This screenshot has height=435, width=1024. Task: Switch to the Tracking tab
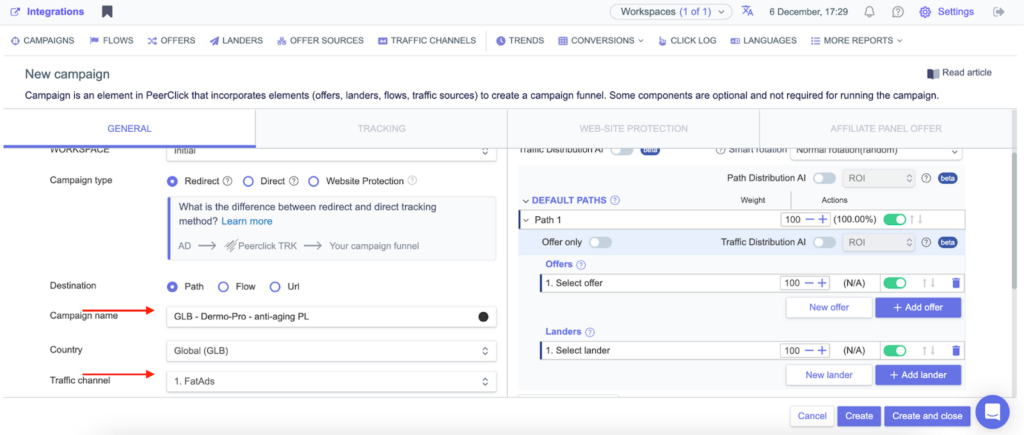coord(381,129)
